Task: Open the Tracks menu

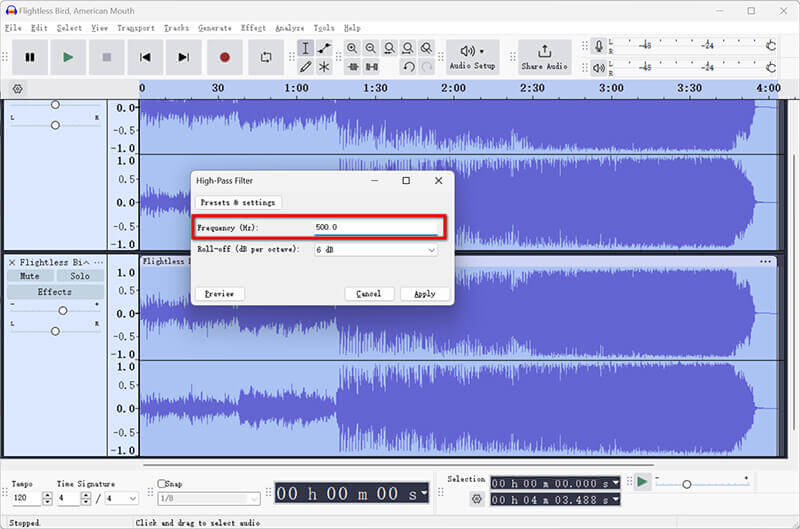Action: click(x=176, y=28)
